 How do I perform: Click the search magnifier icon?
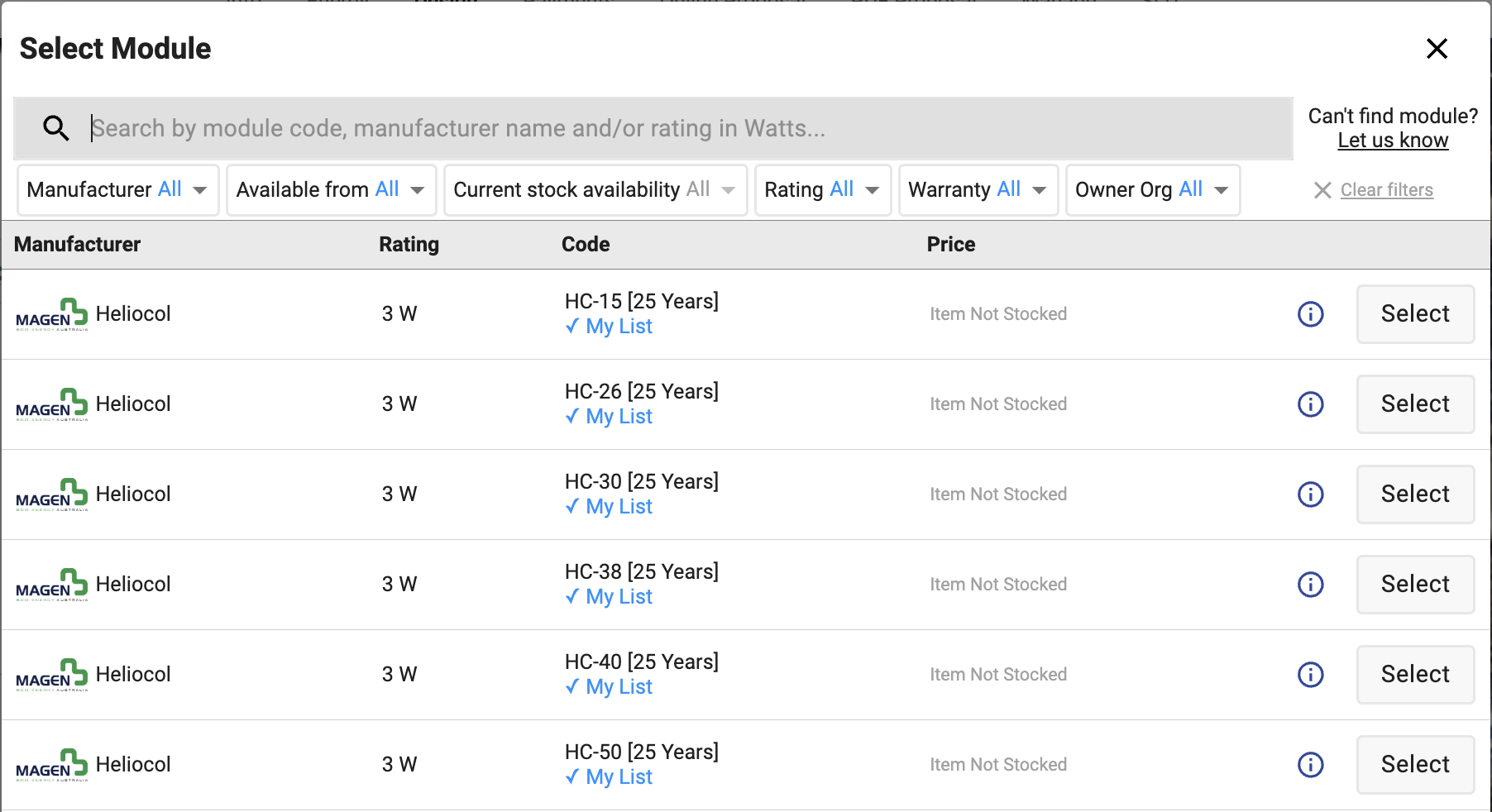[56, 128]
